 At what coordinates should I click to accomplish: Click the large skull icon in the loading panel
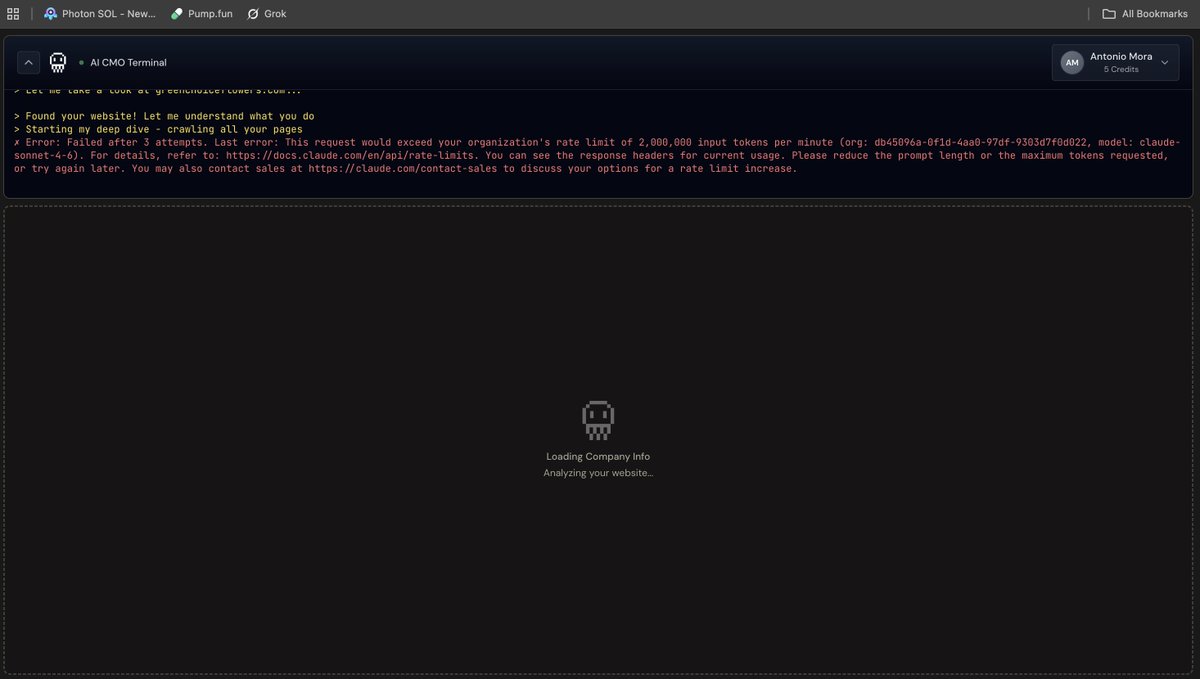click(598, 420)
